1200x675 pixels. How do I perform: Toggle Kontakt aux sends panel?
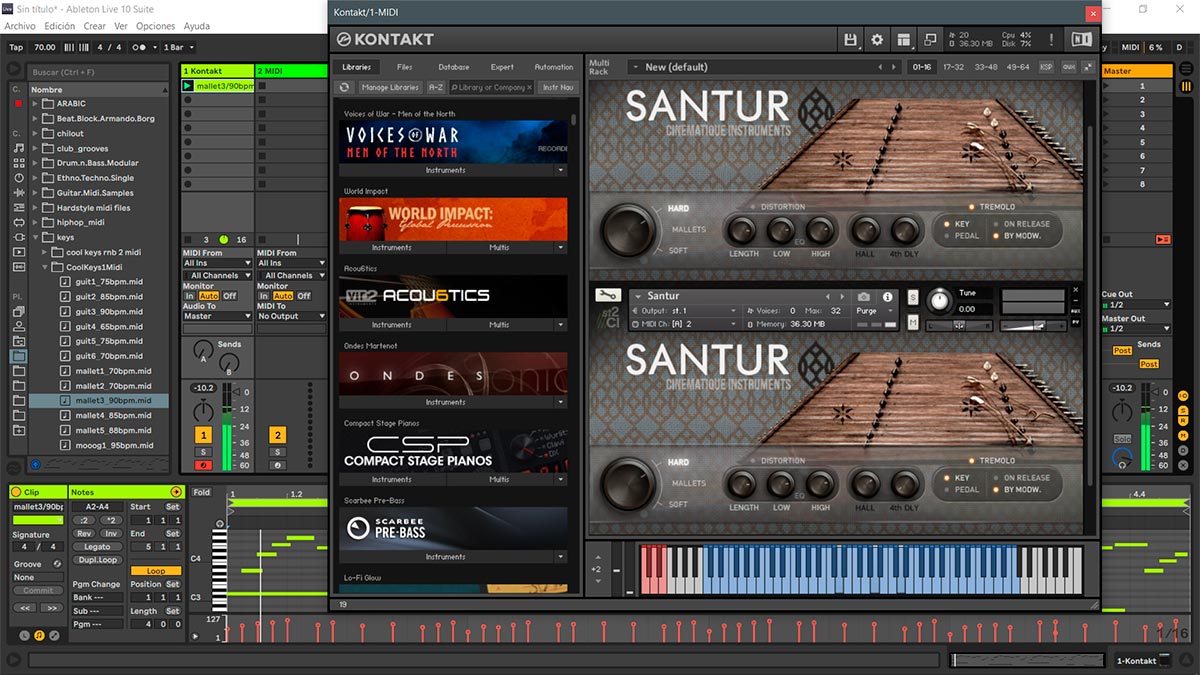pos(1068,67)
